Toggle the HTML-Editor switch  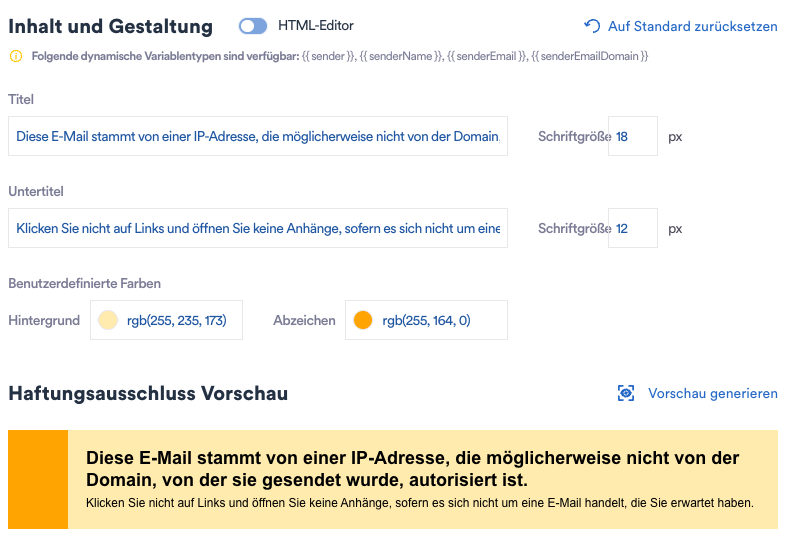(x=253, y=26)
